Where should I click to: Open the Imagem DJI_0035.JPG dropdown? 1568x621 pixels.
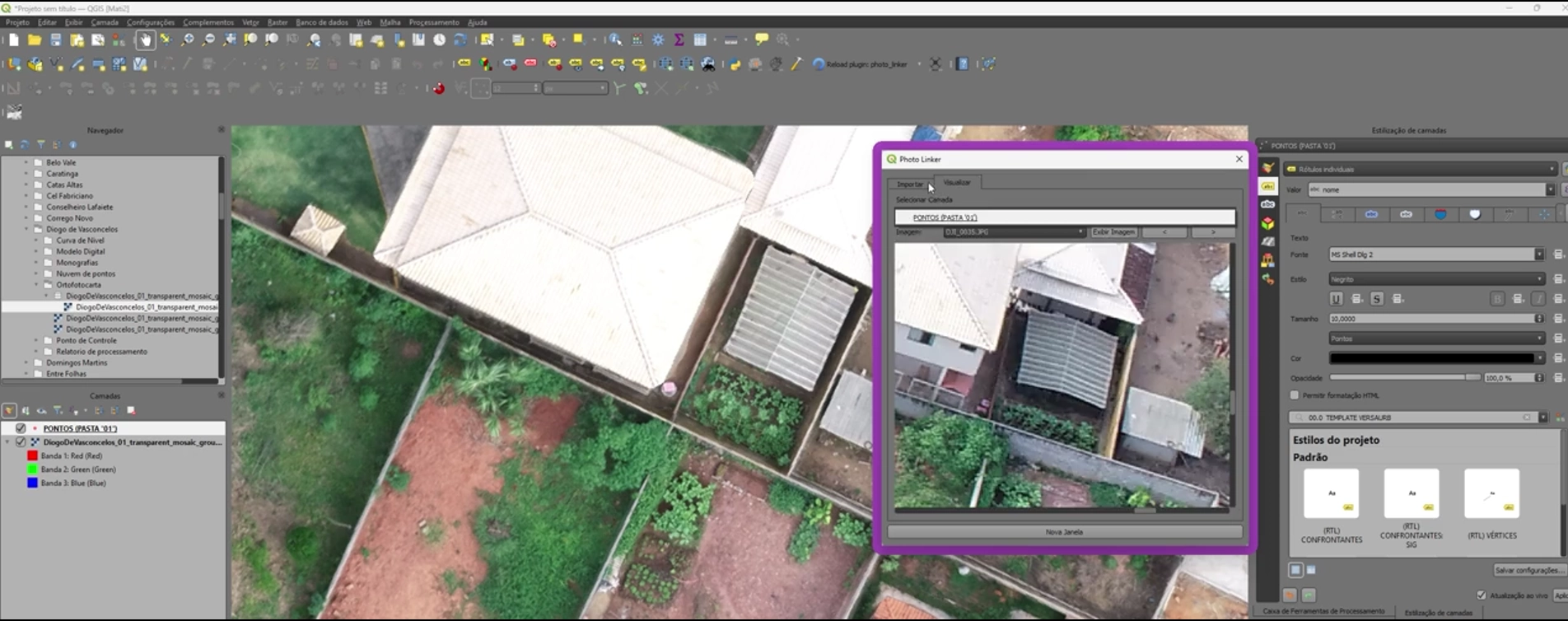pos(1014,232)
